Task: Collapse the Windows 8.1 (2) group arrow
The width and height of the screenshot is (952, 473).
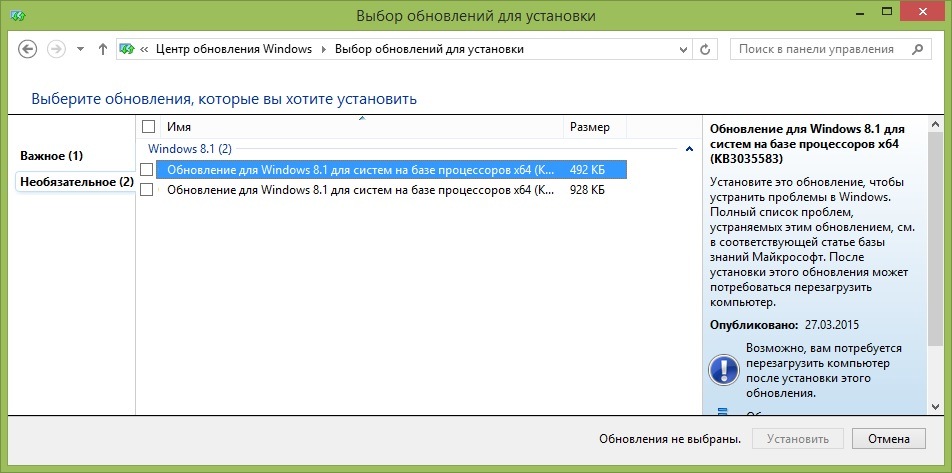Action: tap(689, 148)
